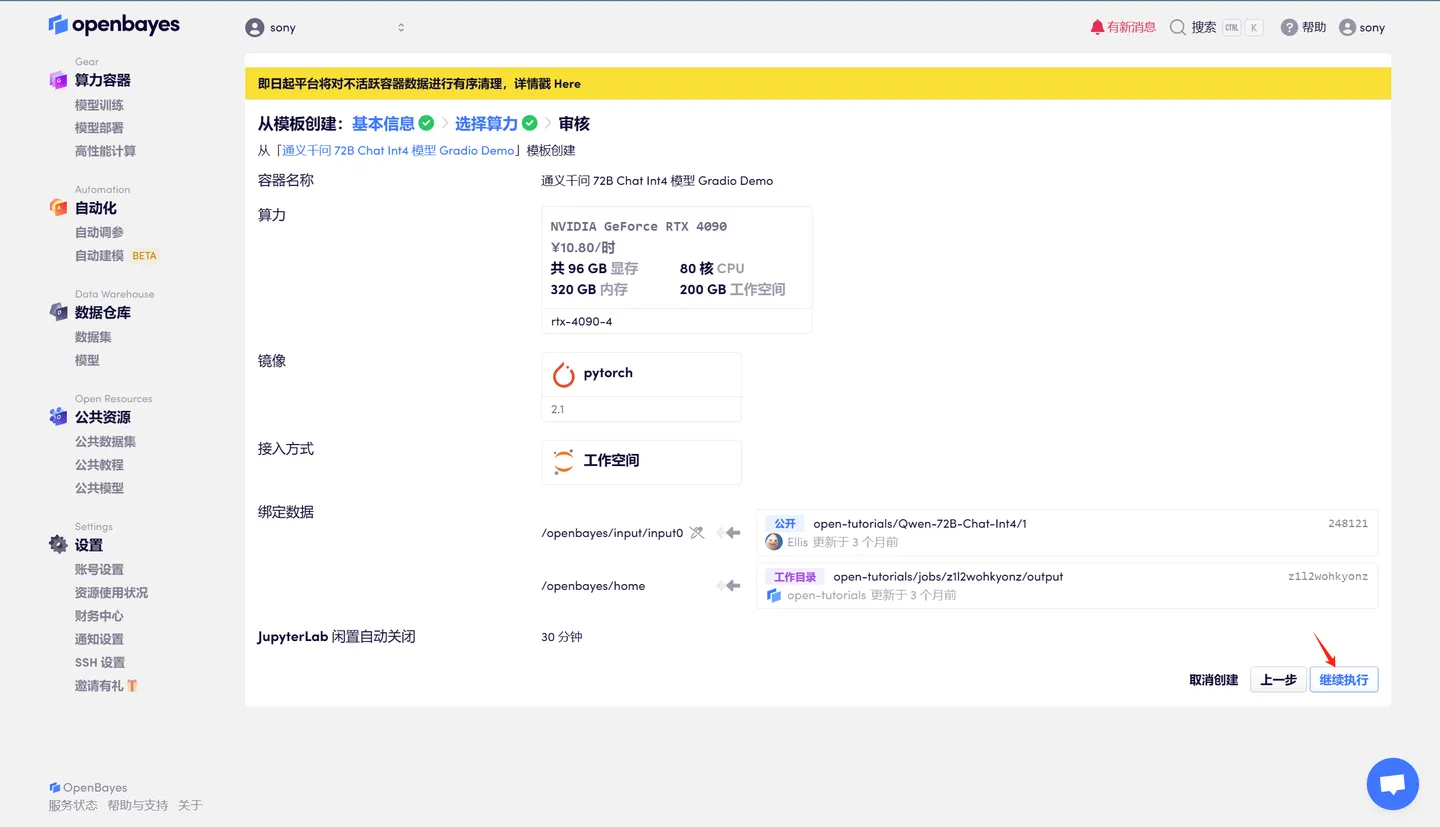The image size is (1440, 827).
Task: Click the notification bell icon
Action: pyautogui.click(x=1097, y=27)
